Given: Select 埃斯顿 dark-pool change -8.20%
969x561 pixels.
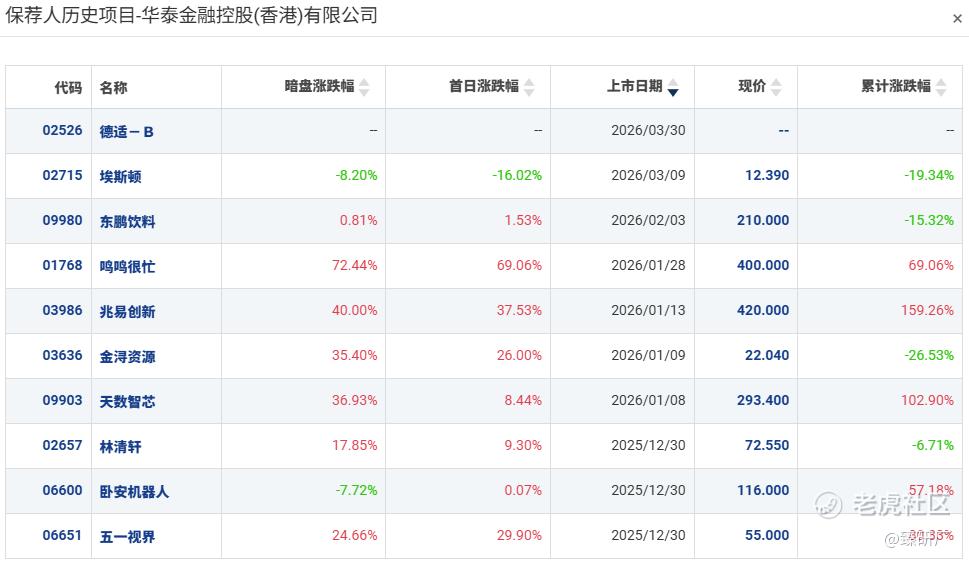Looking at the screenshot, I should click(357, 175).
